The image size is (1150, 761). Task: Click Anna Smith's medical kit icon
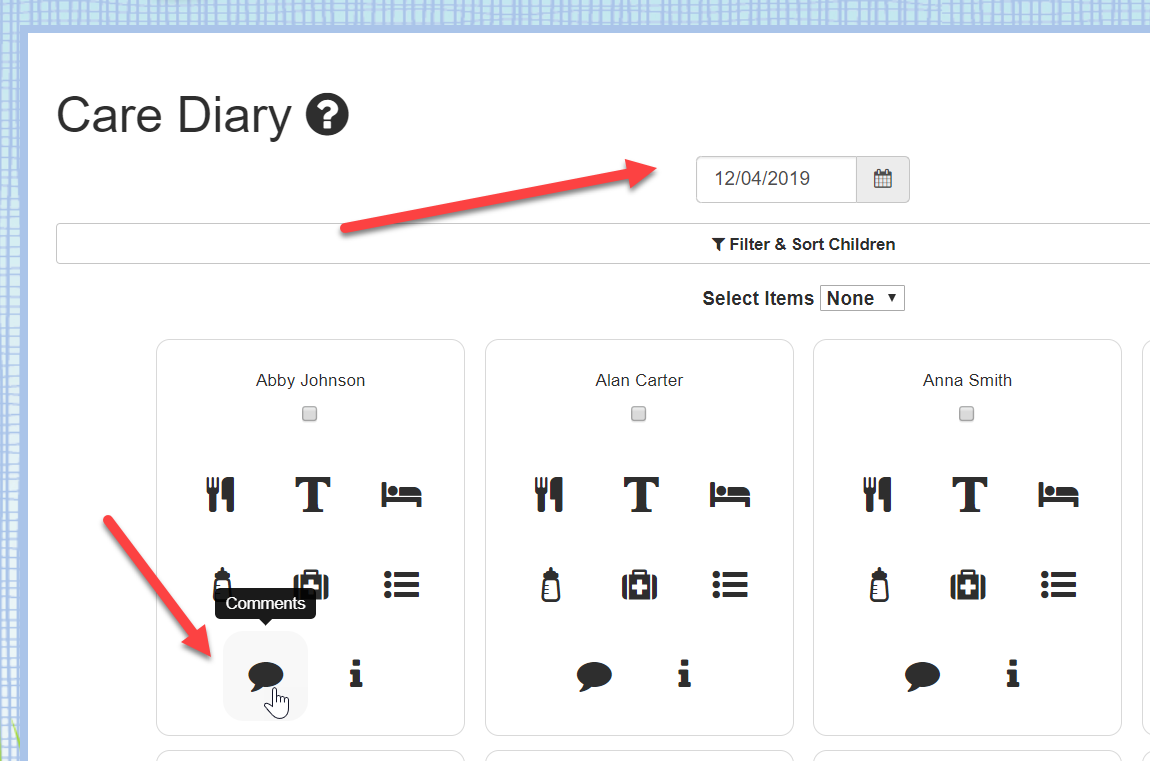tap(968, 585)
